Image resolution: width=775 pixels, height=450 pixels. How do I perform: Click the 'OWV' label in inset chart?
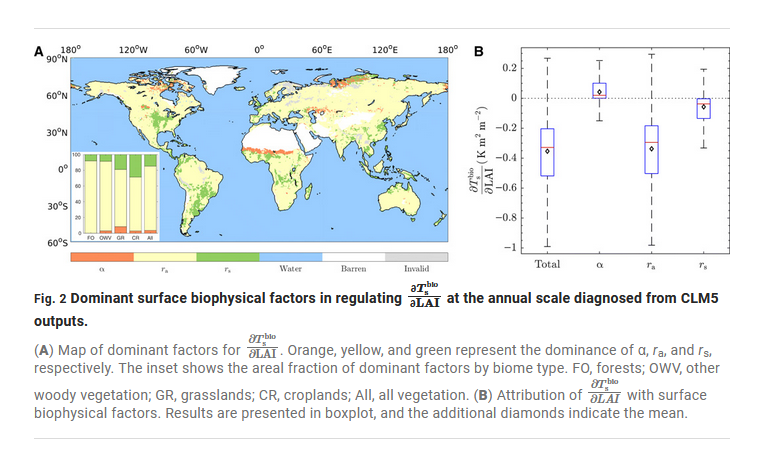[x=105, y=238]
